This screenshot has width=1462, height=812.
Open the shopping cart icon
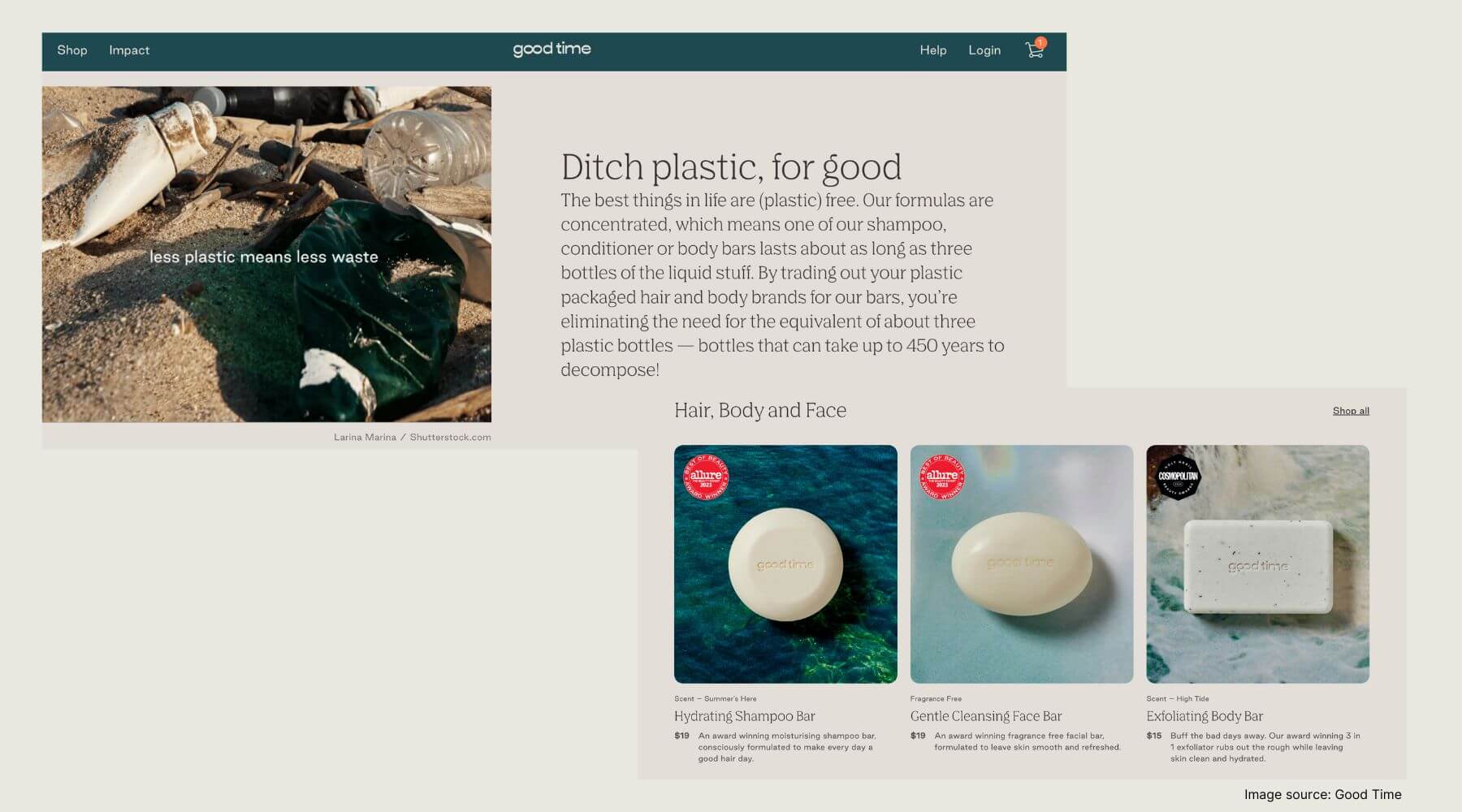(x=1034, y=51)
